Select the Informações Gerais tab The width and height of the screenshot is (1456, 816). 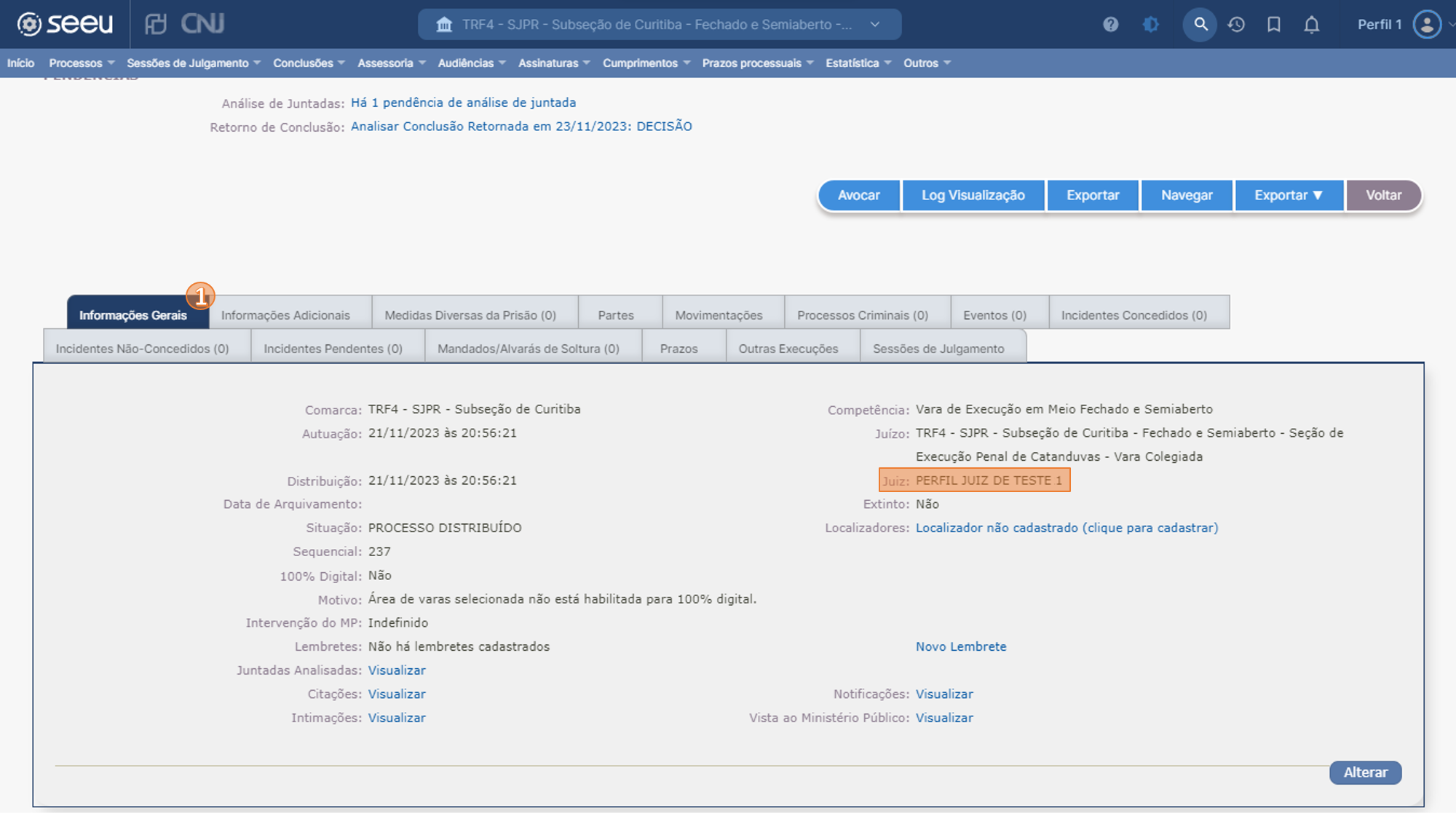138,313
